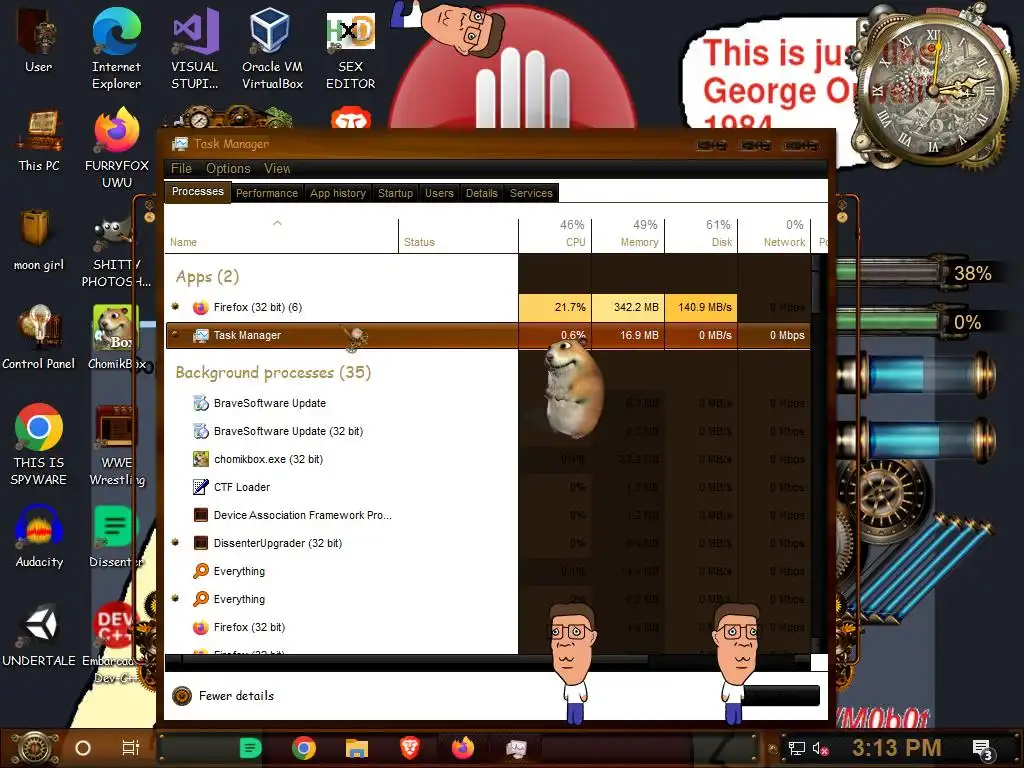Sort processes by the Memory column
Viewport: 1024px width, 768px height.
pos(628,236)
